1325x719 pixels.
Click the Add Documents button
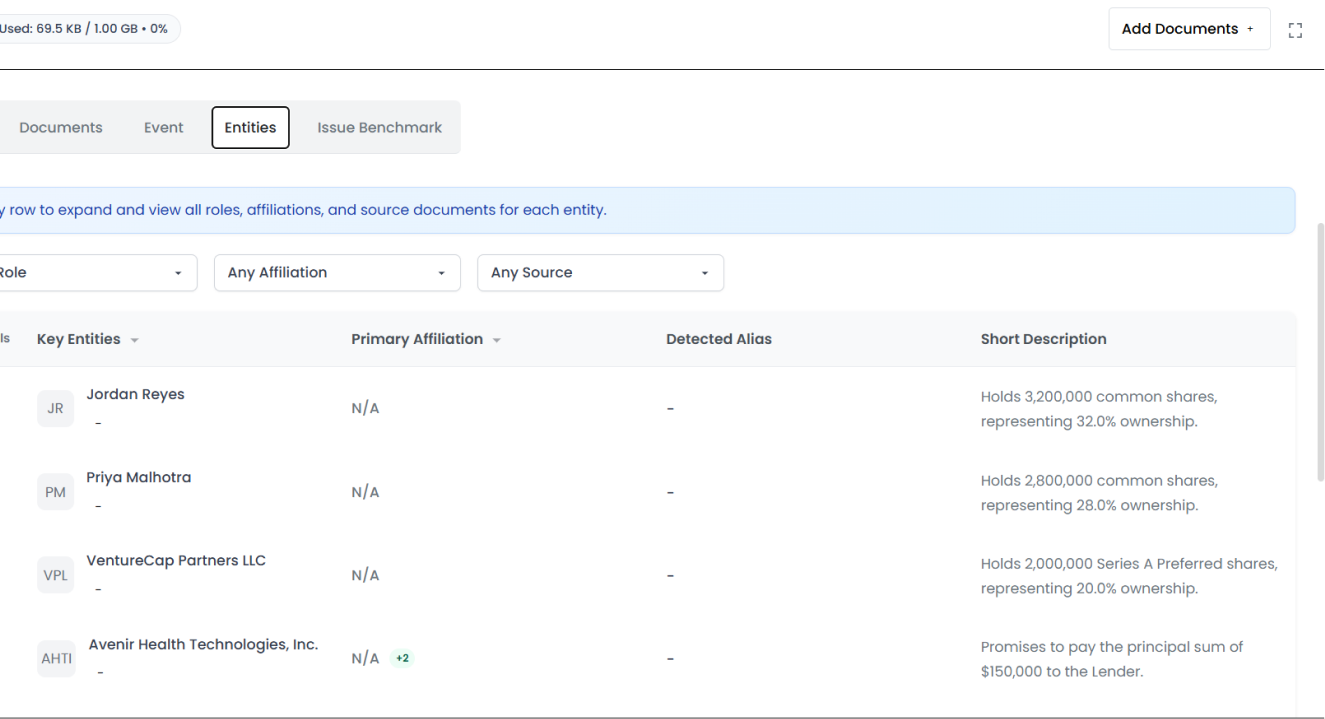coord(1180,28)
